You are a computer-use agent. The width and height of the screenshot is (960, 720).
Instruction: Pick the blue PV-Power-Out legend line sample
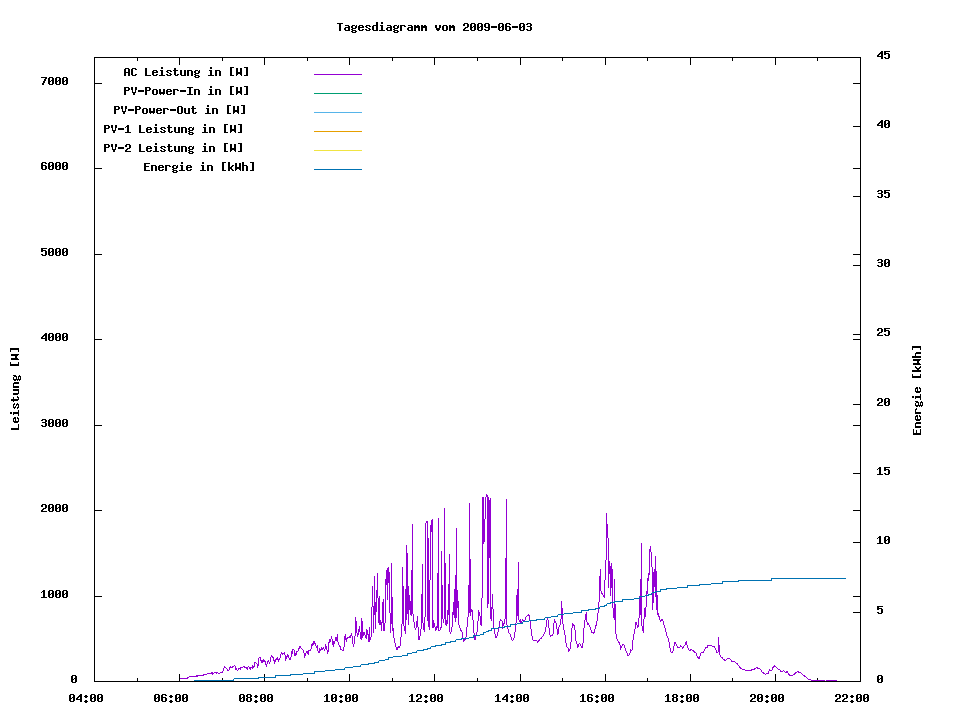pyautogui.click(x=337, y=112)
